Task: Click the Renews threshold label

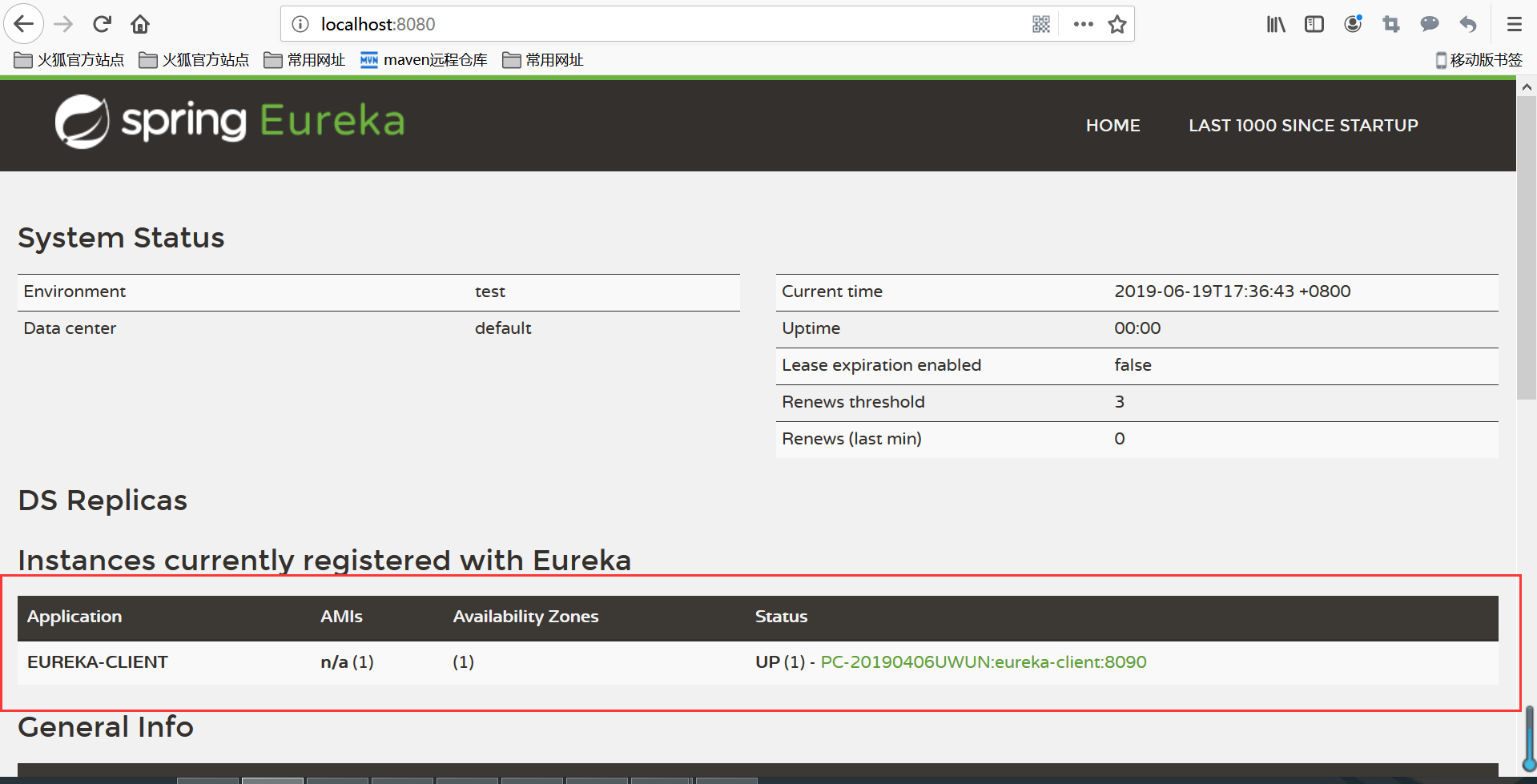Action: (x=854, y=402)
